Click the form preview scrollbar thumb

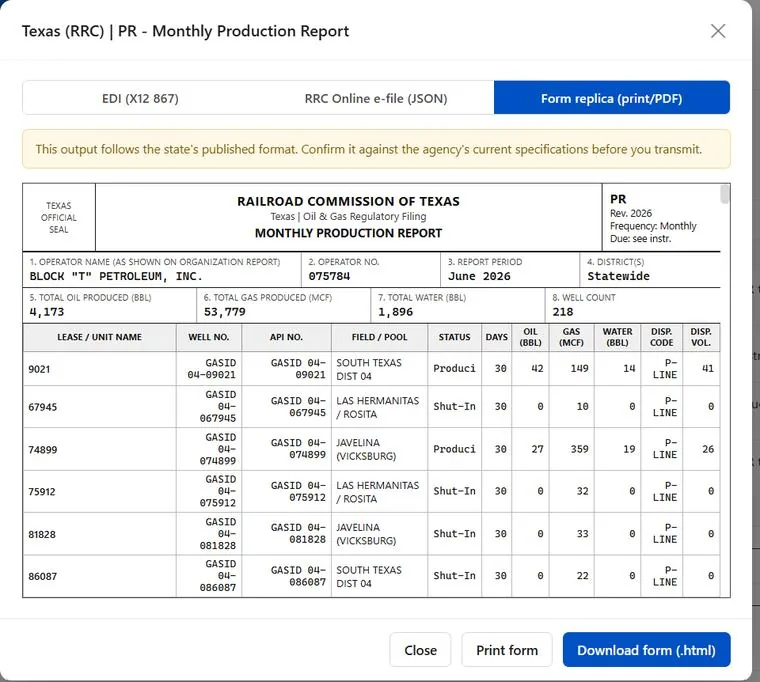pyautogui.click(x=725, y=194)
